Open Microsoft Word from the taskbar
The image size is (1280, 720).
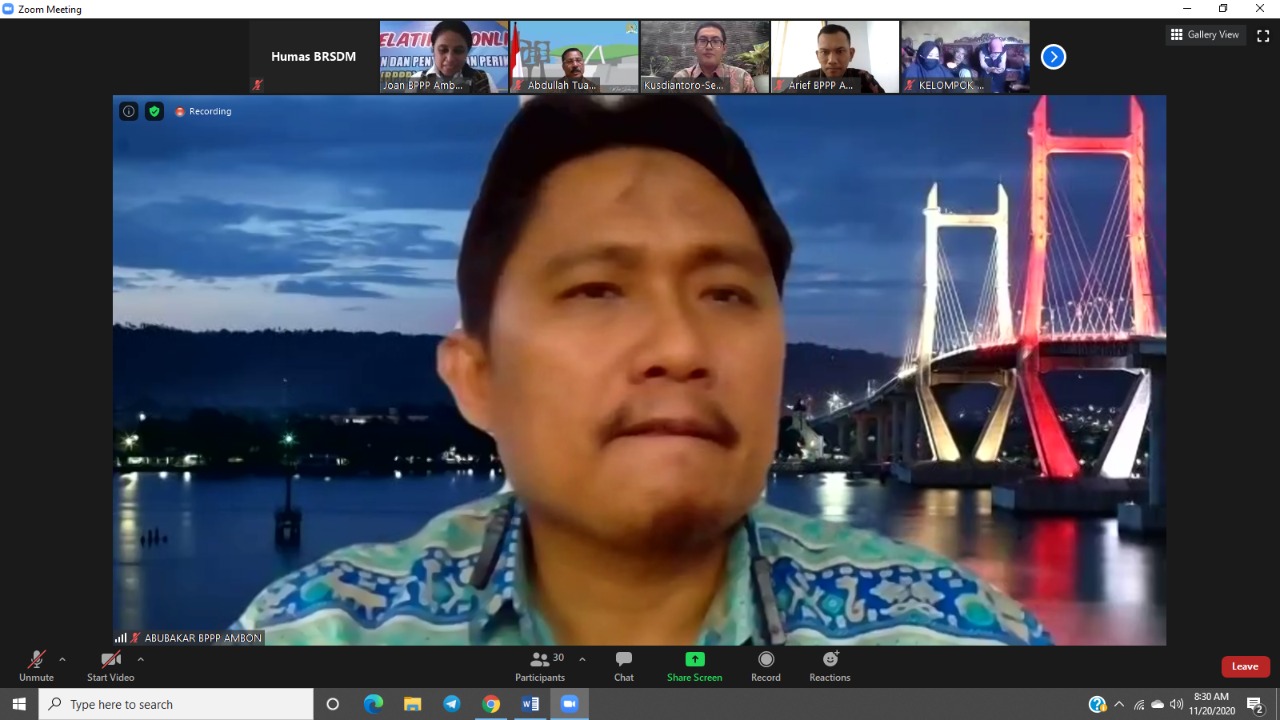click(530, 704)
